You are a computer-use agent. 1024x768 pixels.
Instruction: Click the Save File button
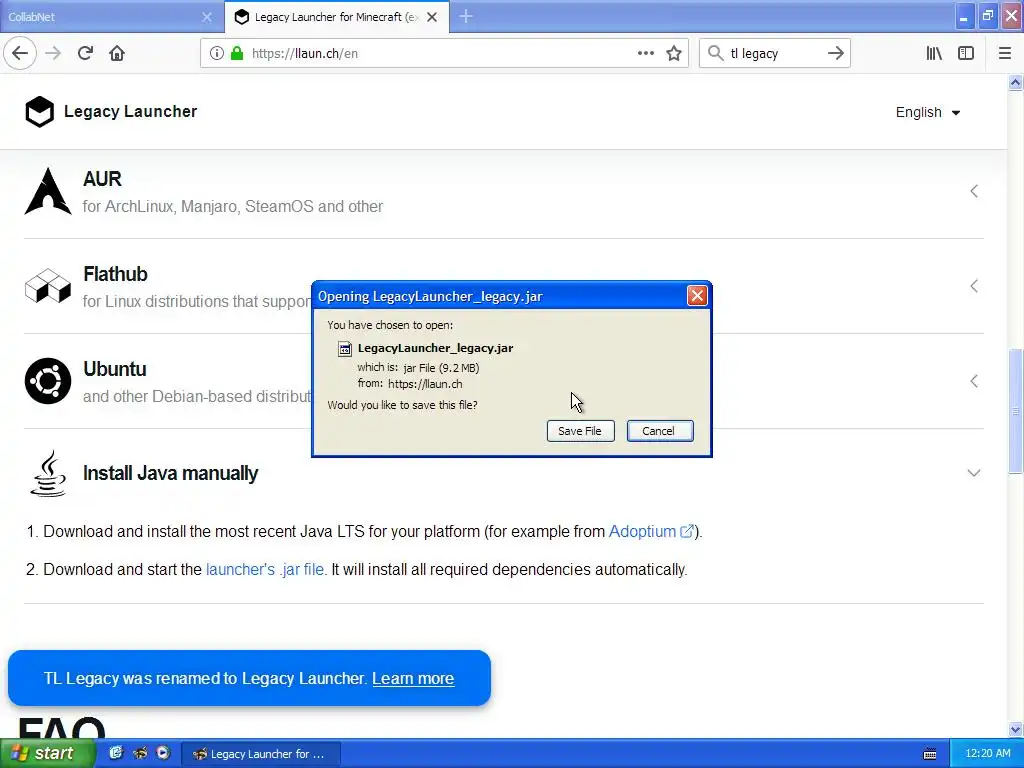point(580,431)
